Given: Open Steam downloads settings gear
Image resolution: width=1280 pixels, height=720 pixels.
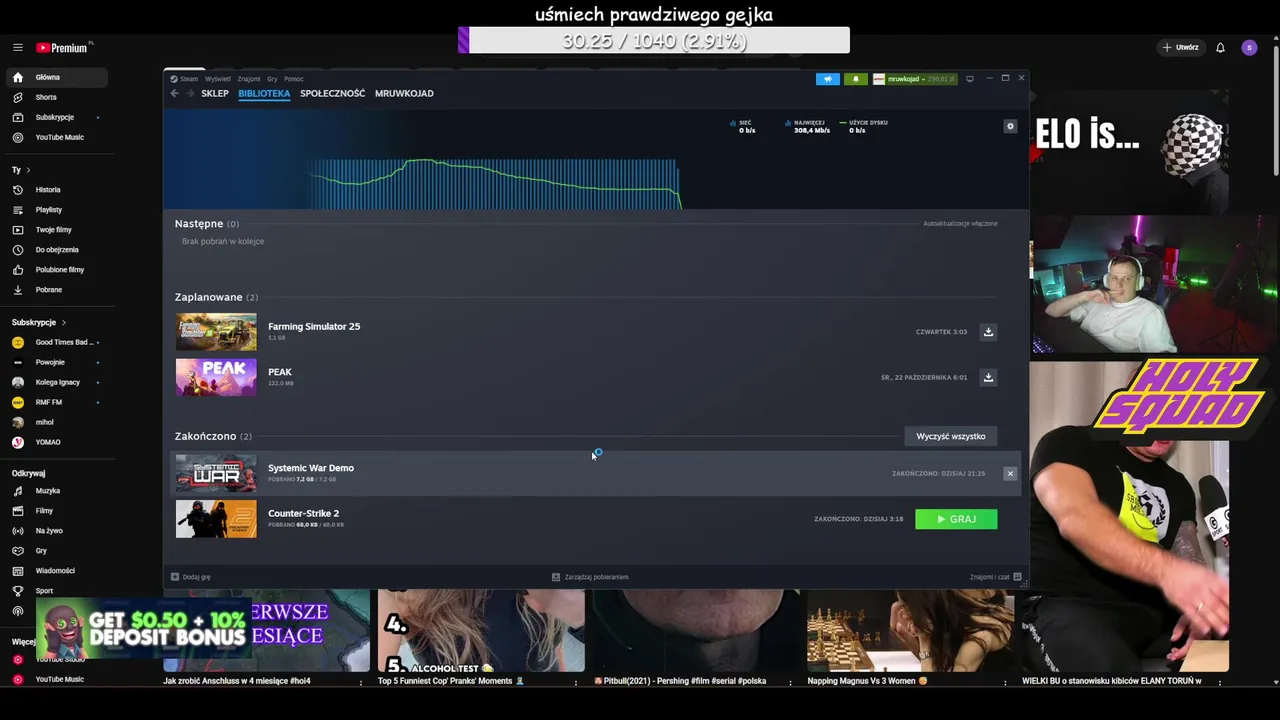Looking at the screenshot, I should [1010, 126].
